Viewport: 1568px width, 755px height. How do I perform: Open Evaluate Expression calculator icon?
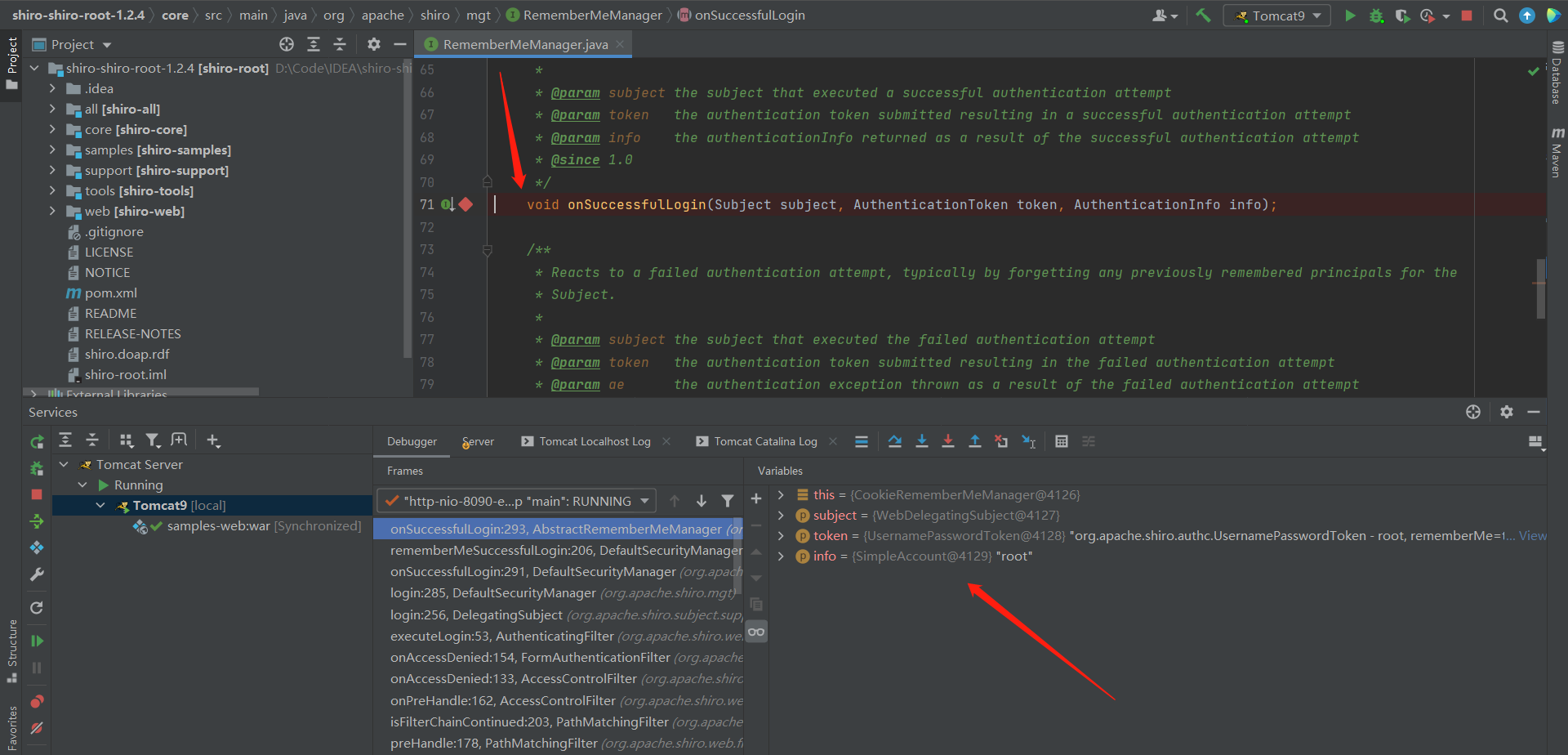pos(1061,441)
